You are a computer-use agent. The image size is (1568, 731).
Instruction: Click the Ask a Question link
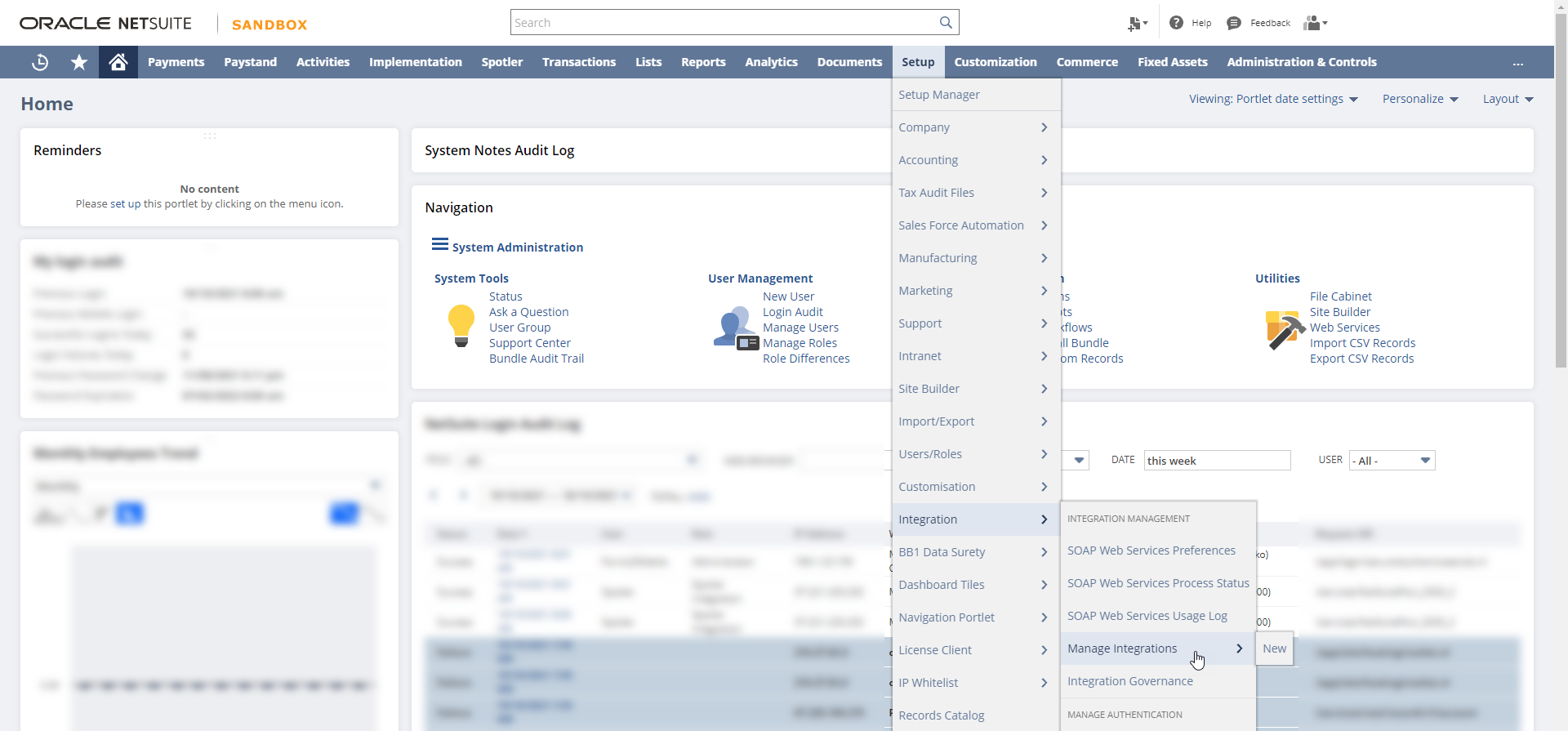(x=528, y=312)
